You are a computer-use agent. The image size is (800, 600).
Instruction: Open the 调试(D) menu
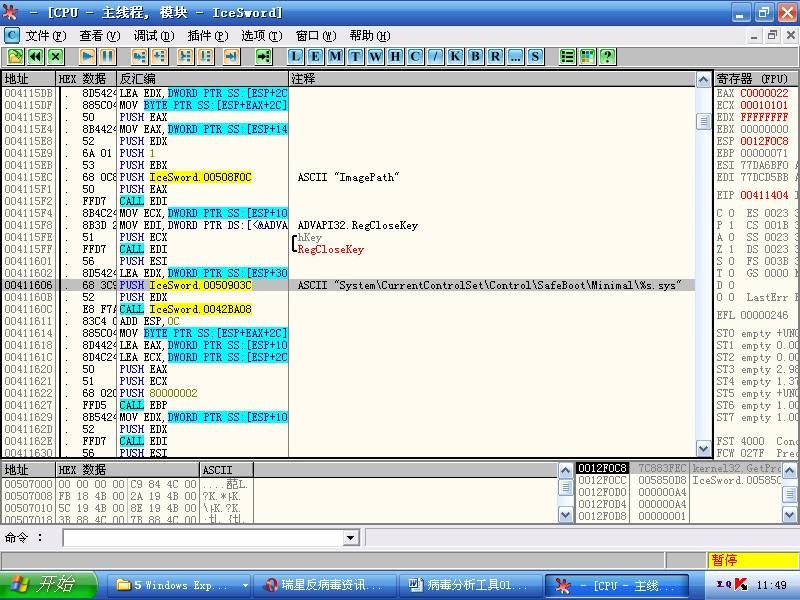[x=154, y=36]
